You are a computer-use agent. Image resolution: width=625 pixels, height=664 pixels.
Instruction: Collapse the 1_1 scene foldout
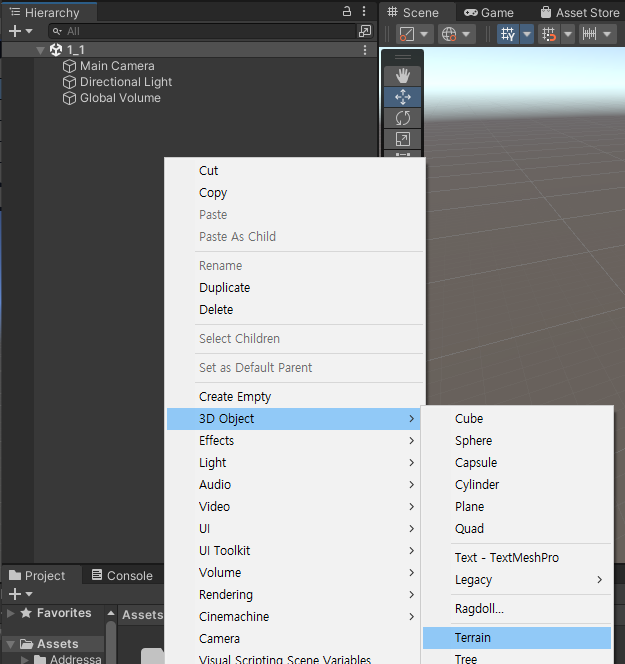(40, 50)
